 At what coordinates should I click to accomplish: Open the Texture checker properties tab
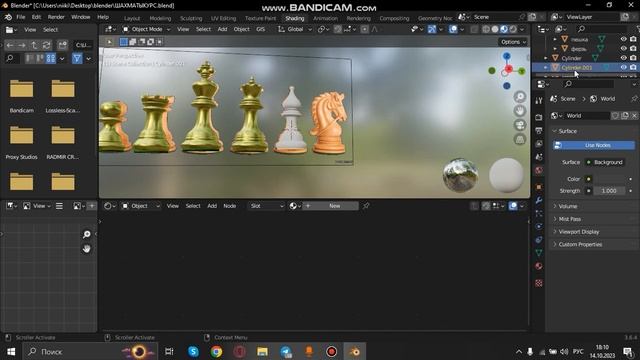click(539, 283)
